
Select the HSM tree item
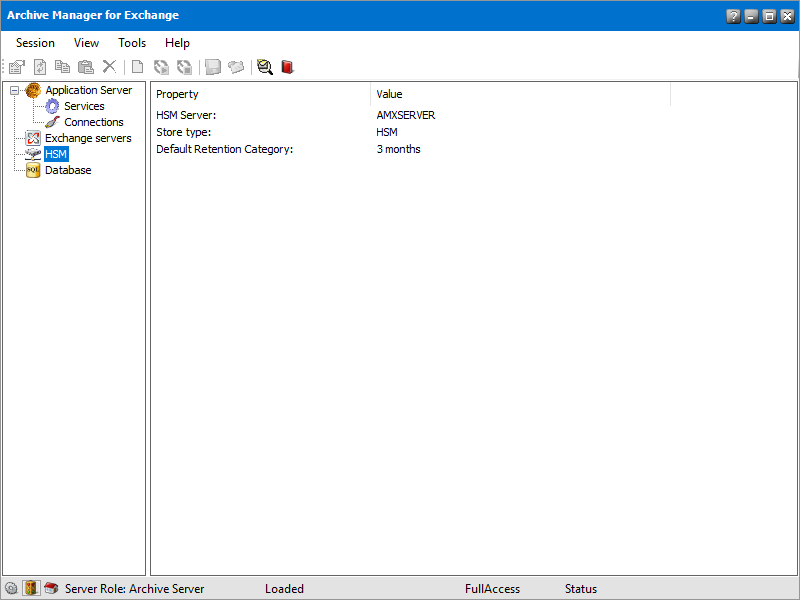56,154
